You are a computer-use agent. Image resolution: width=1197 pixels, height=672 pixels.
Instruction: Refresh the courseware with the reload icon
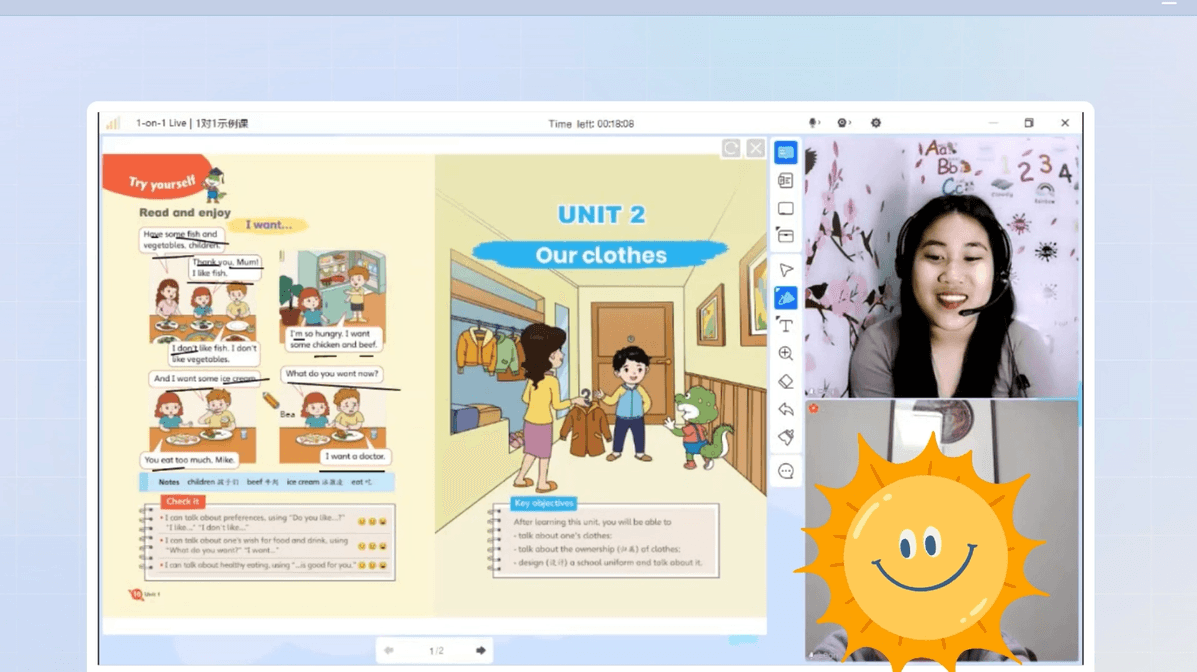(x=731, y=149)
